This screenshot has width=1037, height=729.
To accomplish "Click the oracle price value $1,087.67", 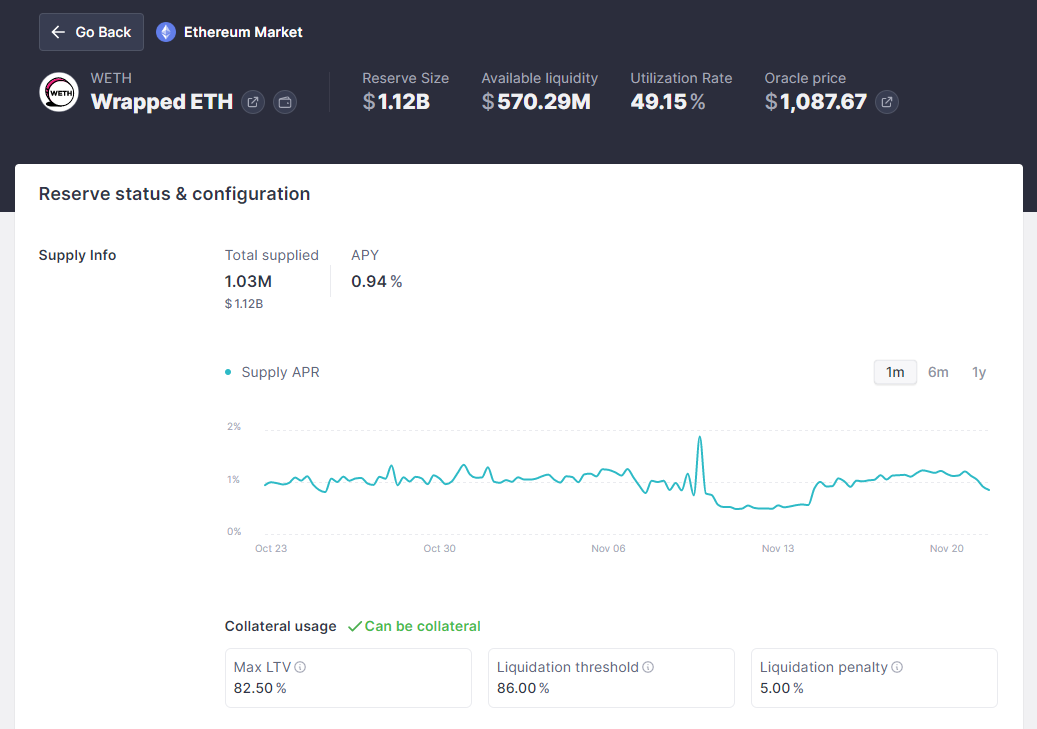I will (x=815, y=102).
